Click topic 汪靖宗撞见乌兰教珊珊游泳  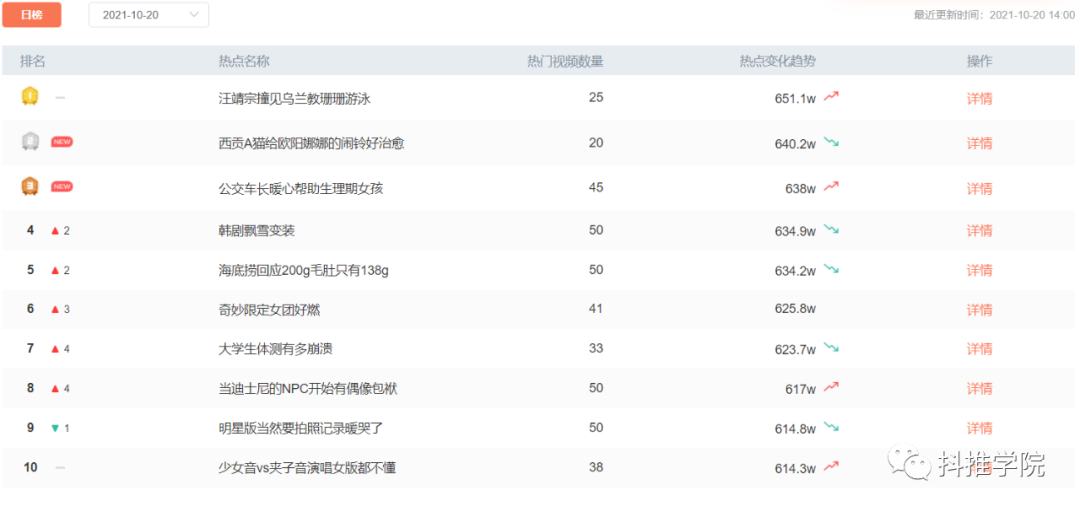[295, 99]
